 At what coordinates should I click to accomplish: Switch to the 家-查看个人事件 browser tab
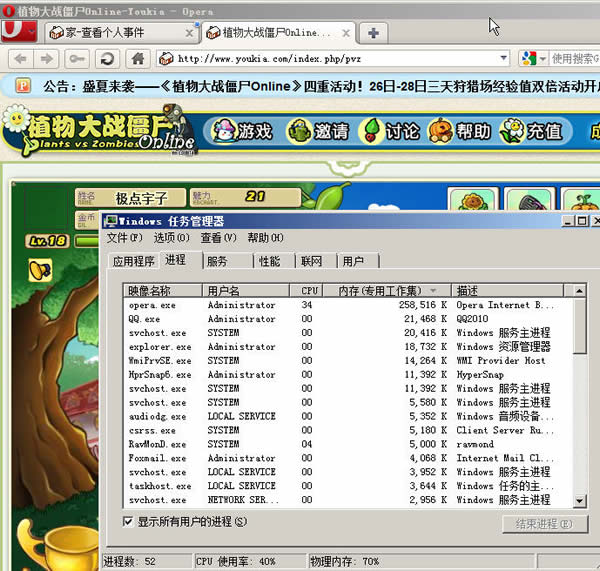tap(121, 33)
